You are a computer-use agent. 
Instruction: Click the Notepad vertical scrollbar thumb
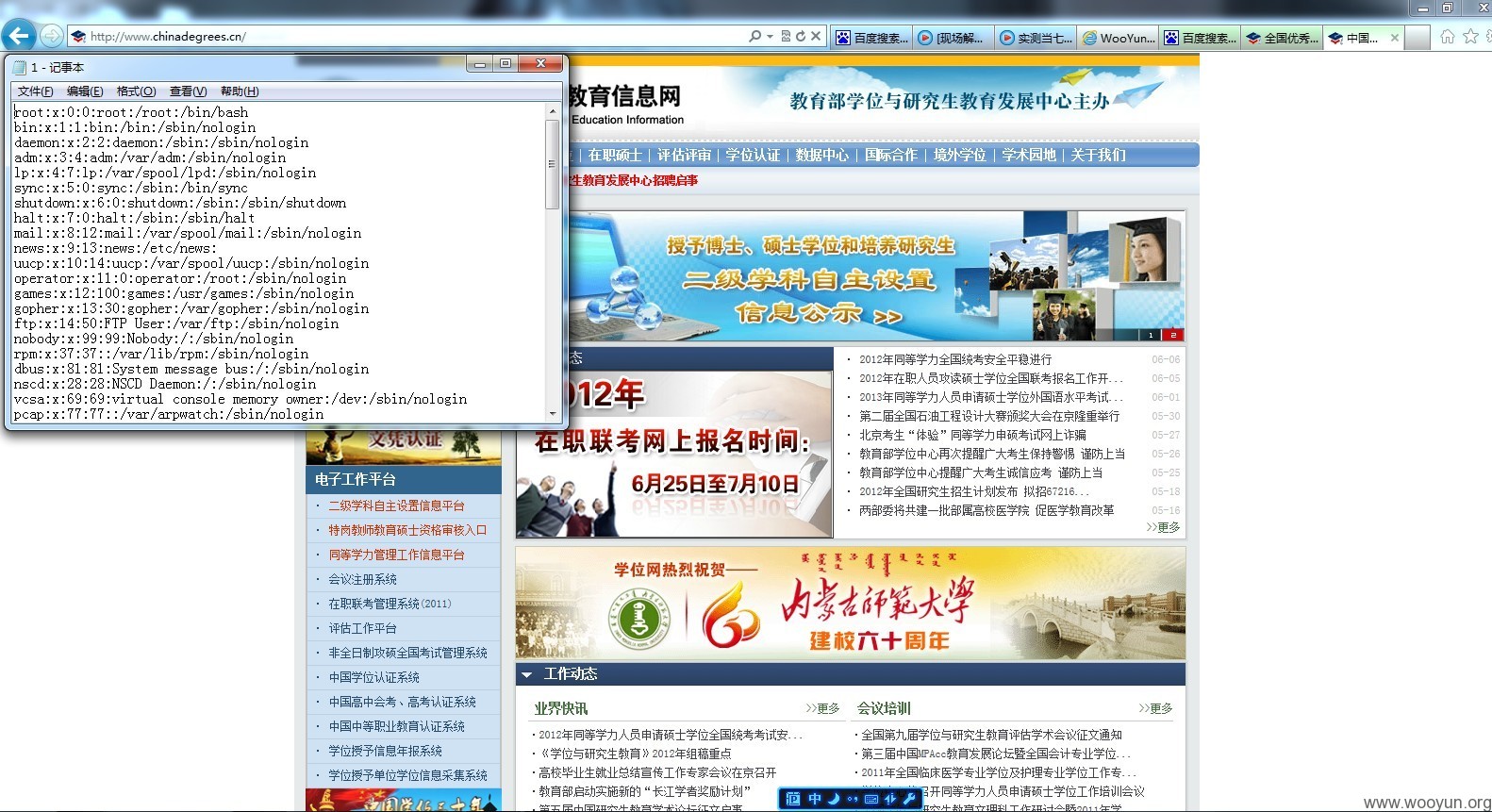pos(553,164)
